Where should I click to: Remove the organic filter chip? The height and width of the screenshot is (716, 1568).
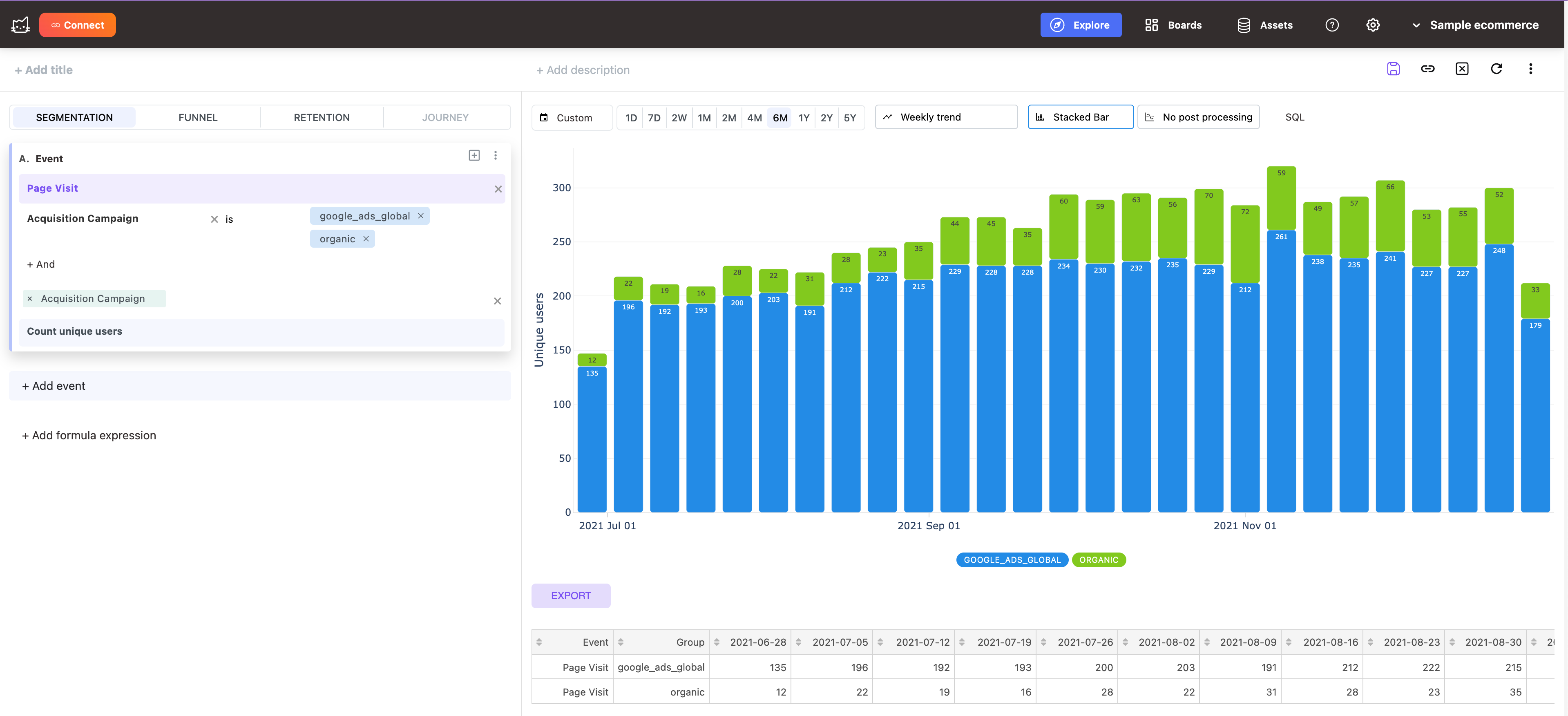coord(366,239)
